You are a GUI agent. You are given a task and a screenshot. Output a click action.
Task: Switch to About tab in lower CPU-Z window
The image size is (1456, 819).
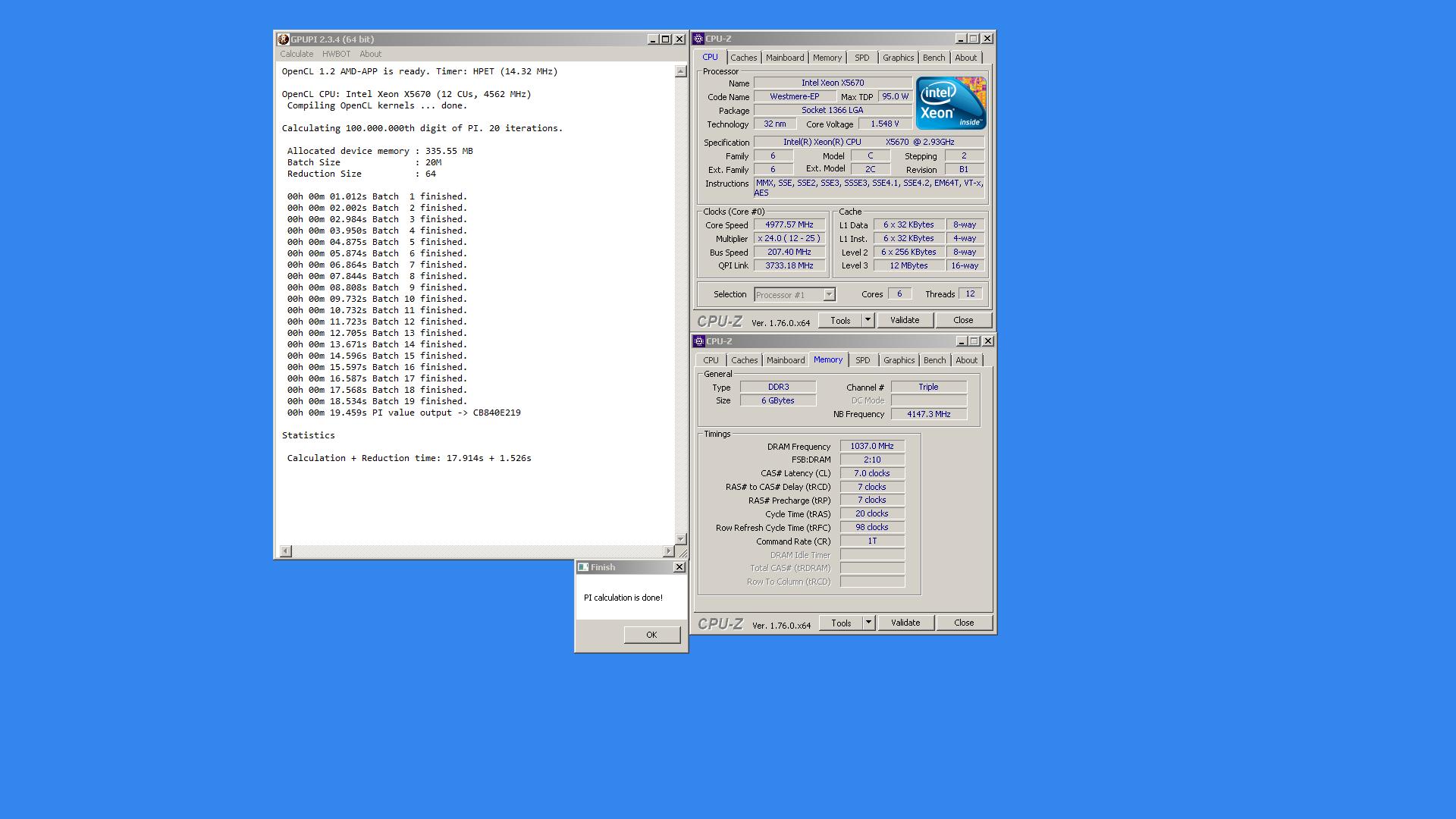[967, 360]
